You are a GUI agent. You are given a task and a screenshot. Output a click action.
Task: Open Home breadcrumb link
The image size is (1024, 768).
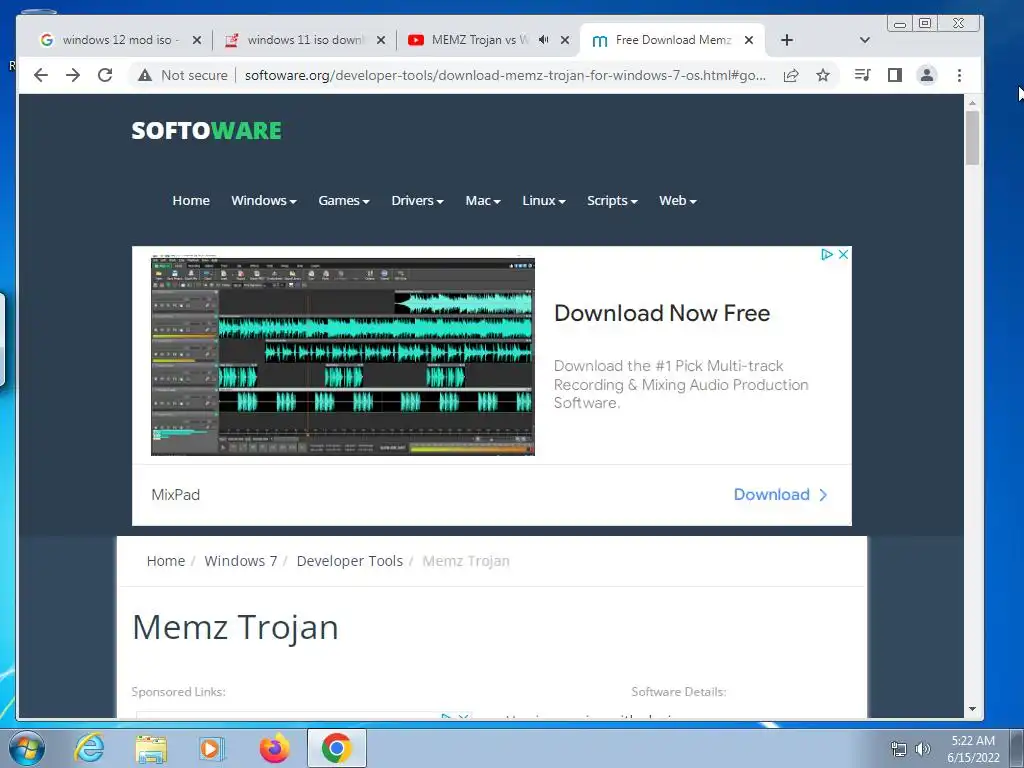tap(166, 561)
